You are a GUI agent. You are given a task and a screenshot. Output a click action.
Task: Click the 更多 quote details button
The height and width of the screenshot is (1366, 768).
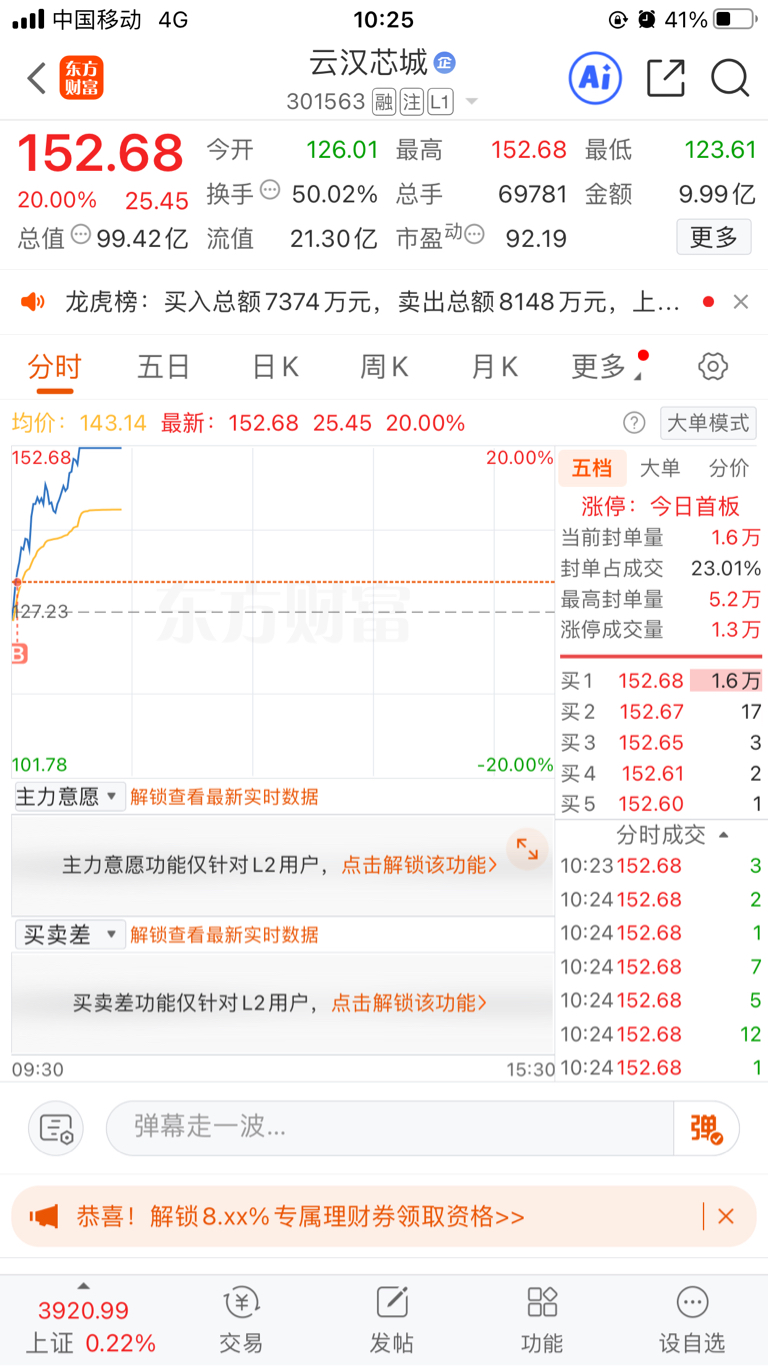point(714,237)
